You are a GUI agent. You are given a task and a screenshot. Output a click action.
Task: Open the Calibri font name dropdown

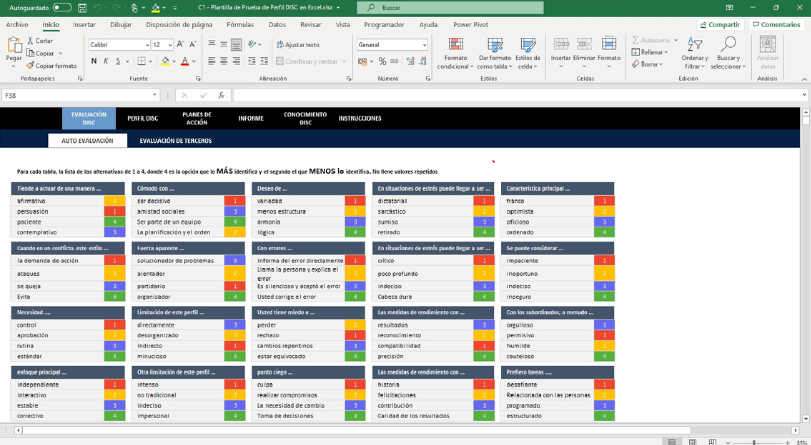point(147,45)
